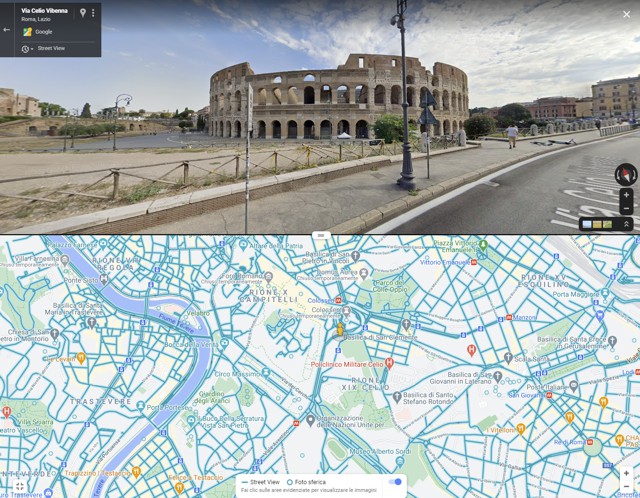Viewport: 640px width, 498px height.
Task: Zoom in the Street View panorama
Action: (x=626, y=195)
